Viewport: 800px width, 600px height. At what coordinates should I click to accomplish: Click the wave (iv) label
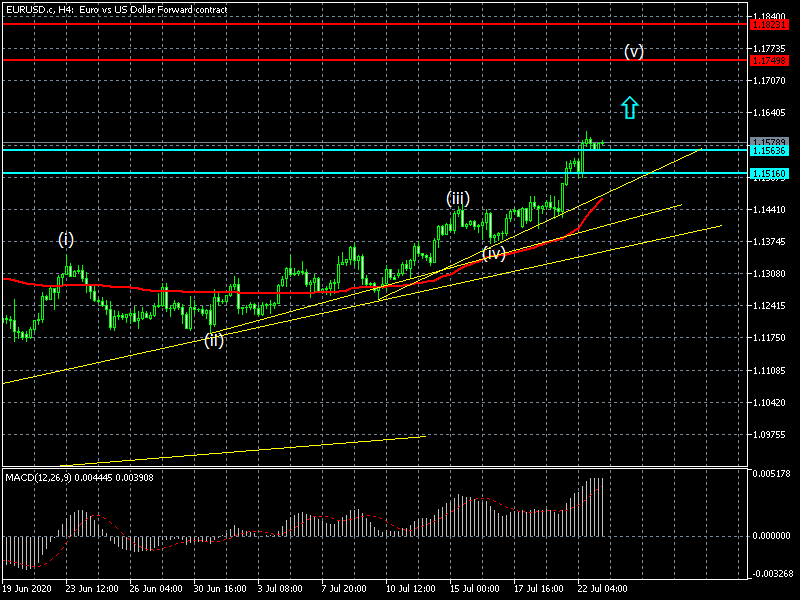click(494, 252)
